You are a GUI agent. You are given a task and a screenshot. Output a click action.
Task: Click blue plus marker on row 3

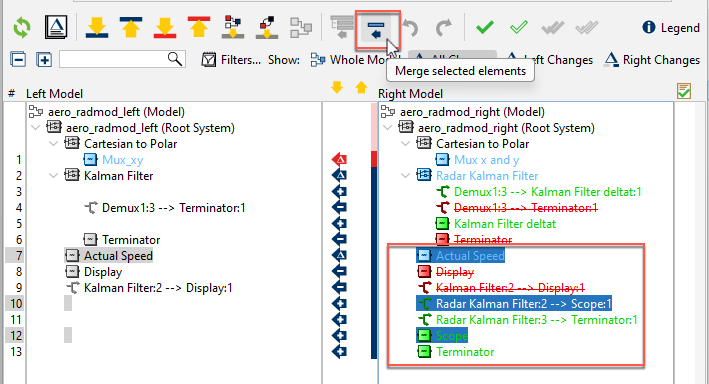(339, 192)
